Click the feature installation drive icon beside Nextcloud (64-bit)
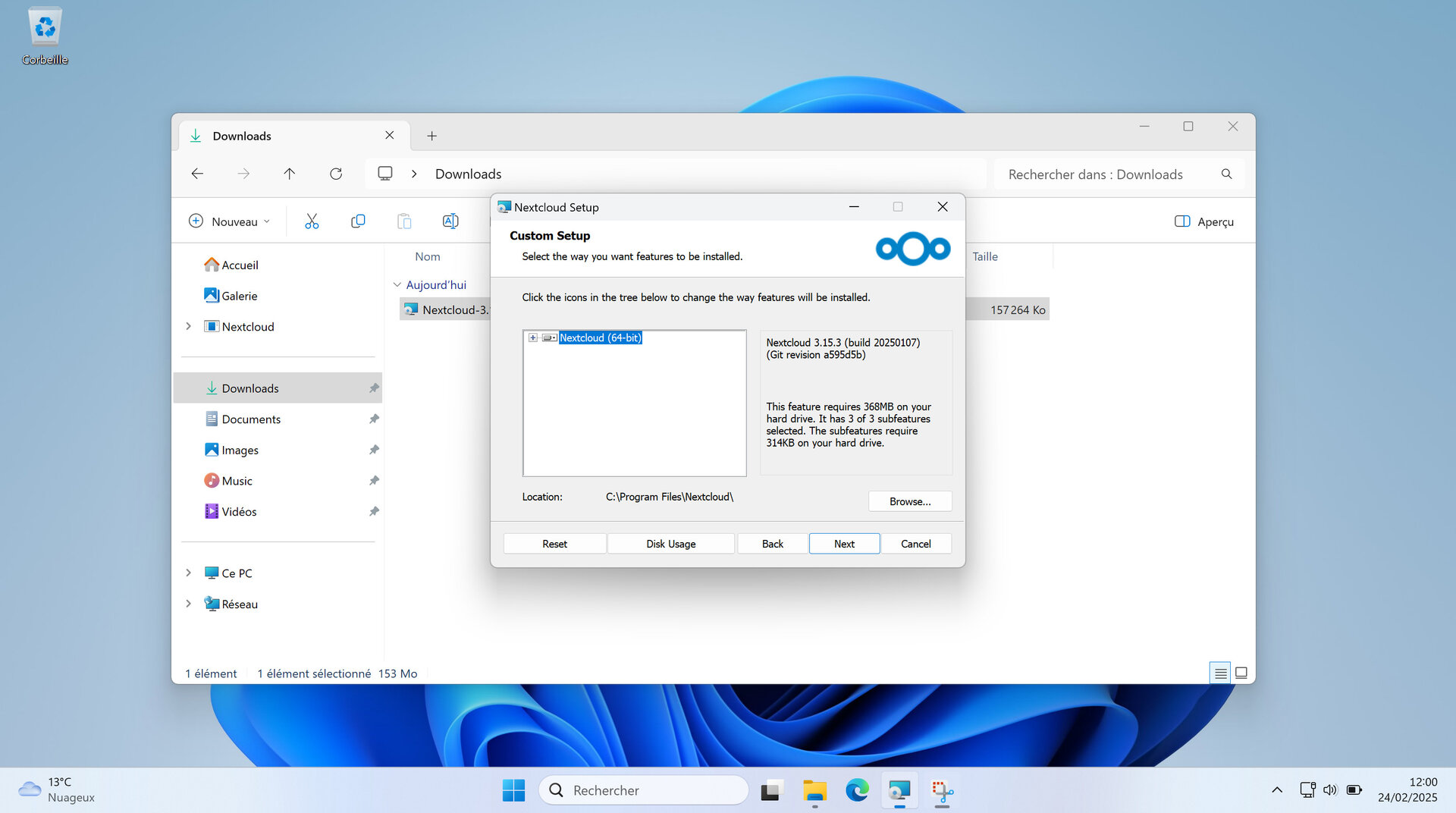Viewport: 1456px width, 813px height. tap(548, 337)
